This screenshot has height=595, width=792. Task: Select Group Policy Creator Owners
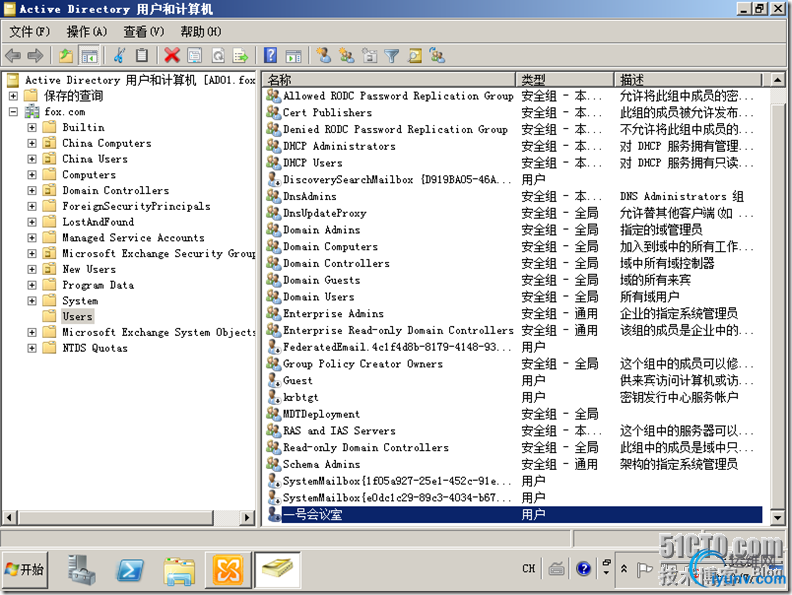tap(363, 364)
